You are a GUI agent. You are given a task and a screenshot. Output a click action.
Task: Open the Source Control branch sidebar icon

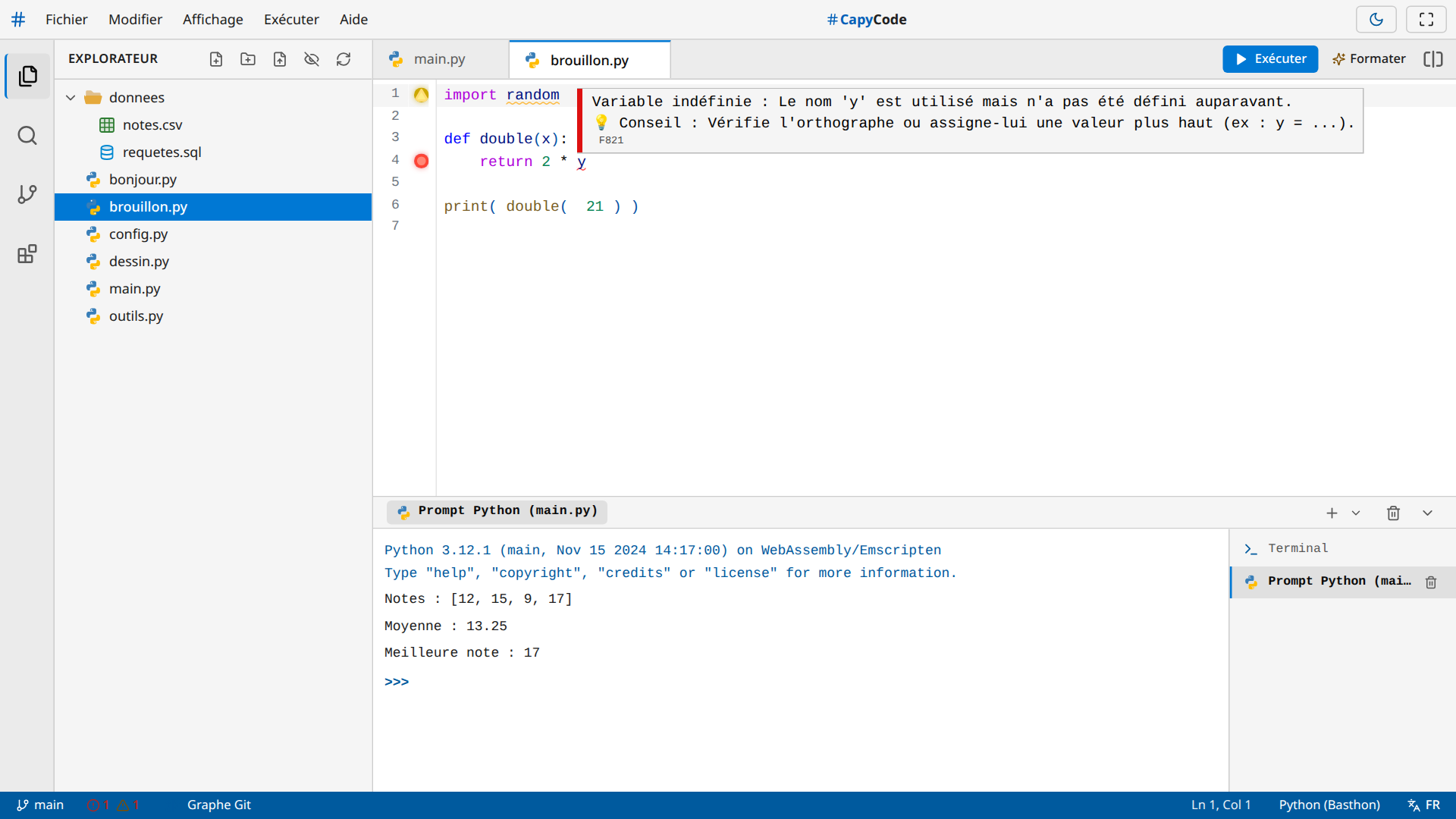point(28,195)
